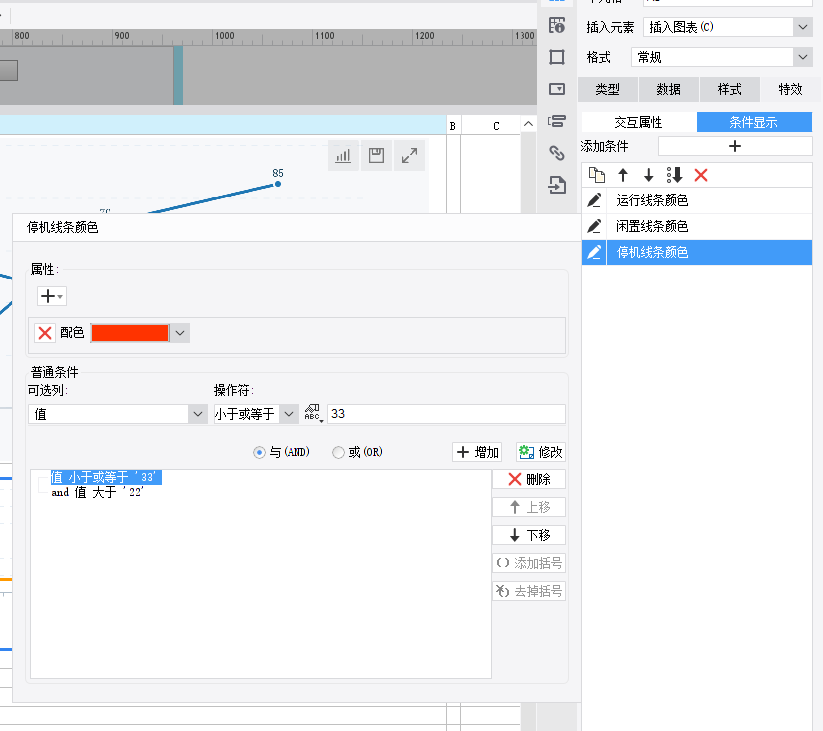Open the 样式 tab

tap(729, 89)
